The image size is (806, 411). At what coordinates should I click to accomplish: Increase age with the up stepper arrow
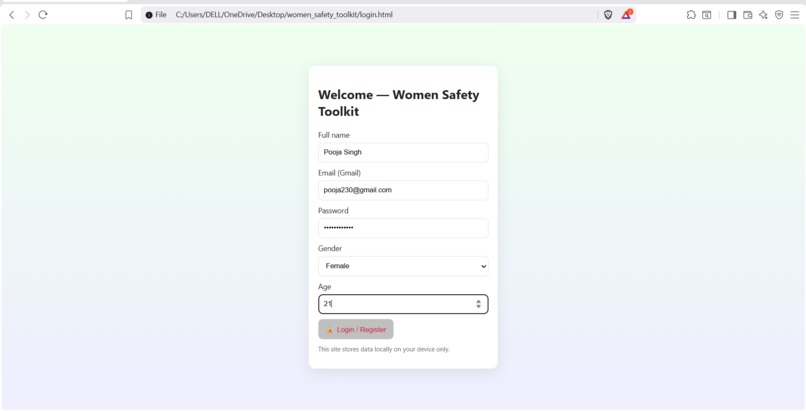coord(479,301)
